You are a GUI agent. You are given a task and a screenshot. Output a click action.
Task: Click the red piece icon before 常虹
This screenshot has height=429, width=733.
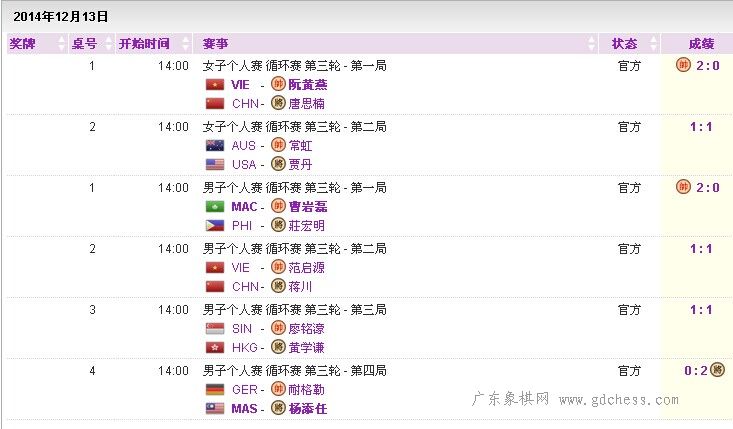click(x=278, y=146)
